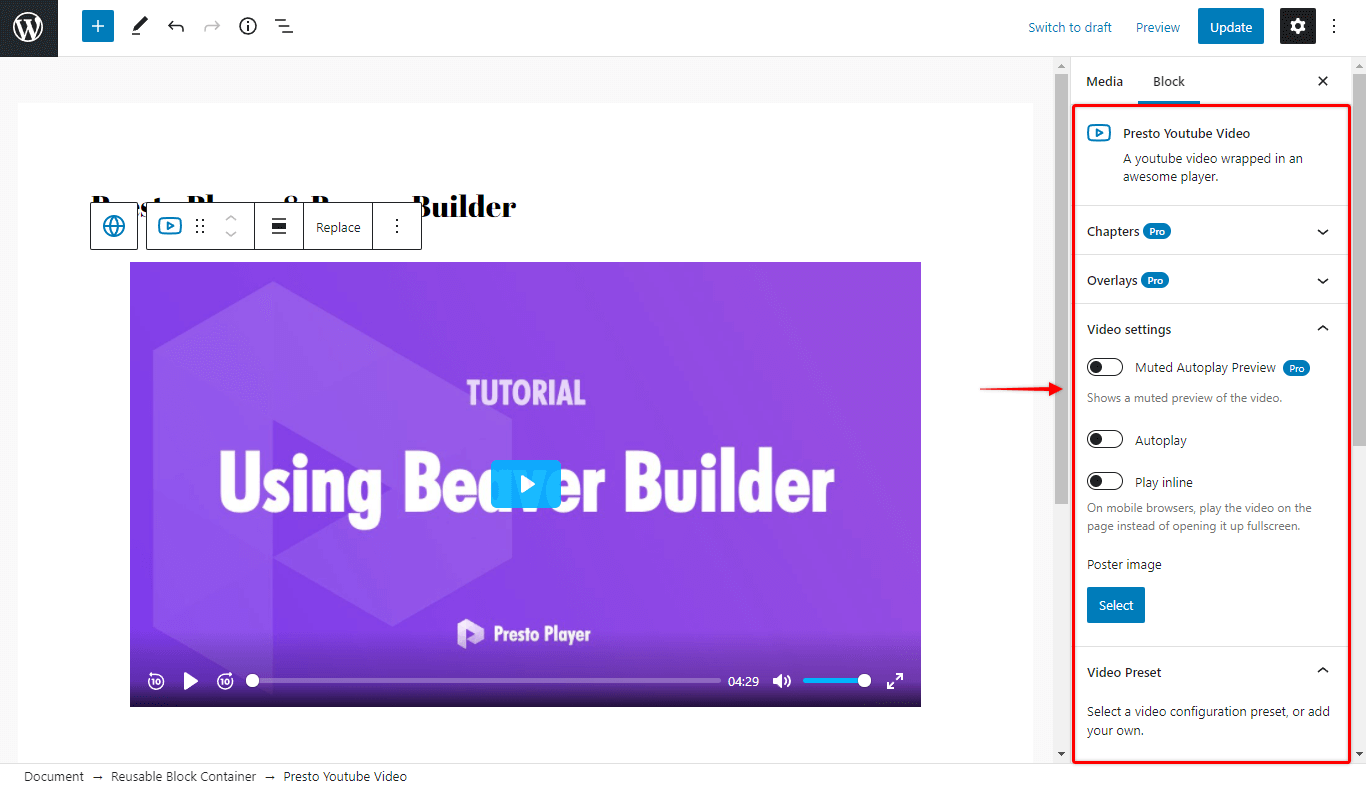The height and width of the screenshot is (786, 1366).
Task: Click Presto Youtube Video breadcrumb
Action: [x=345, y=776]
